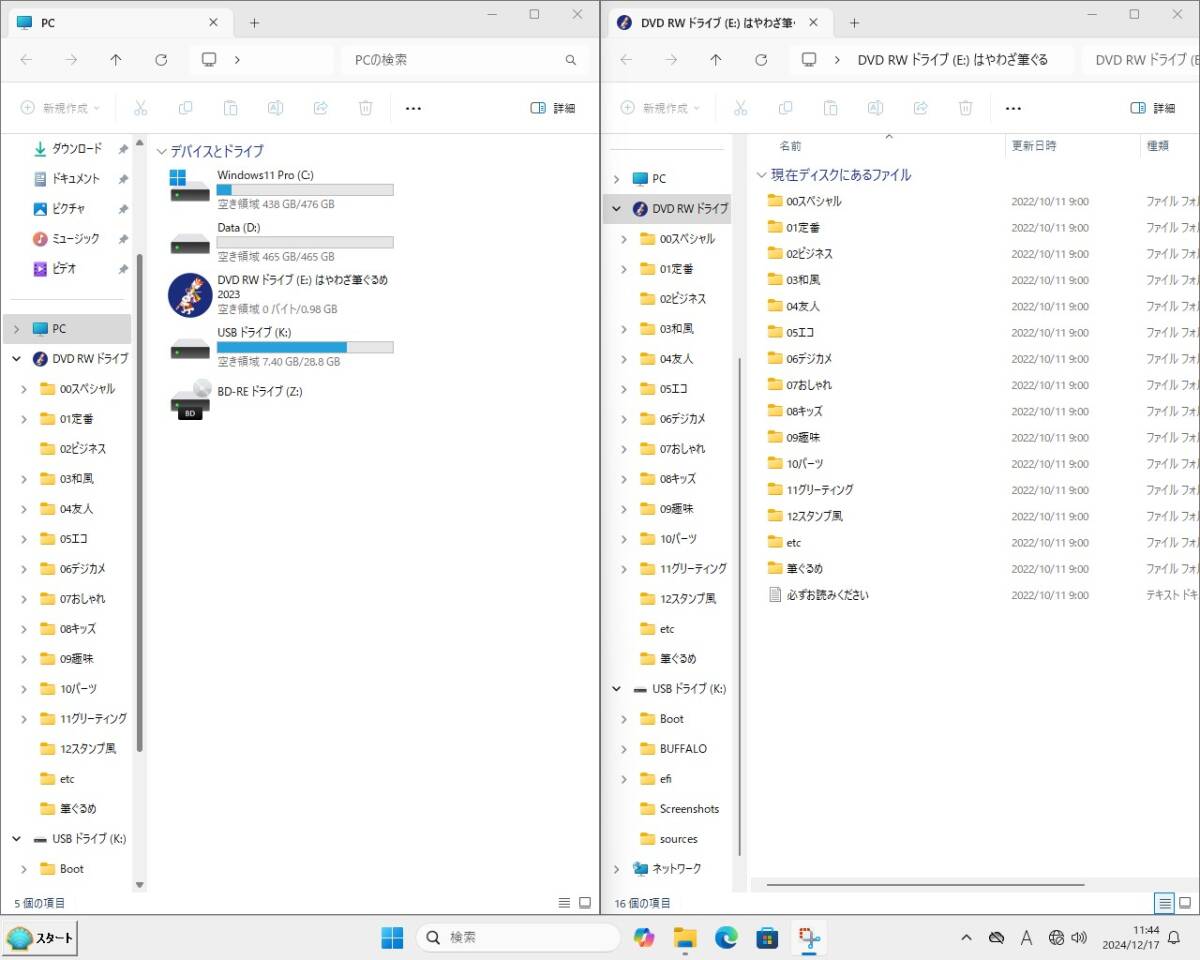The image size is (1200, 960).
Task: Click horizontal scrollbar in DVD RW file list
Action: pyautogui.click(x=925, y=884)
